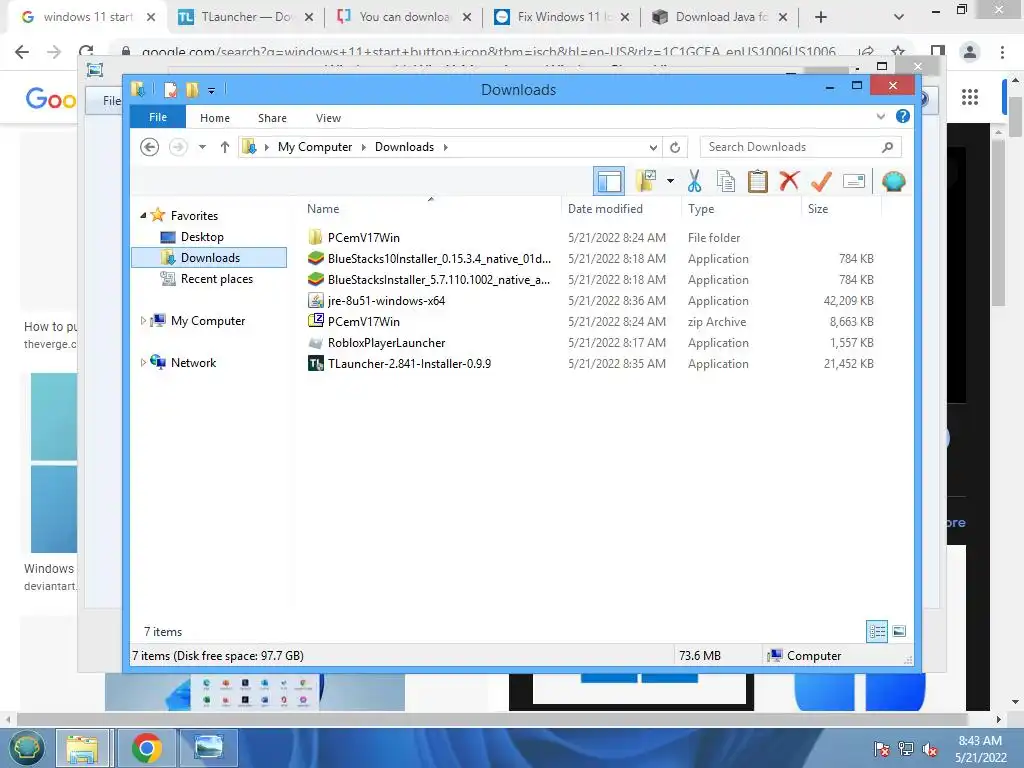Open the recent locations dropdown arrow
Screen dimensions: 1024x768
(202, 147)
